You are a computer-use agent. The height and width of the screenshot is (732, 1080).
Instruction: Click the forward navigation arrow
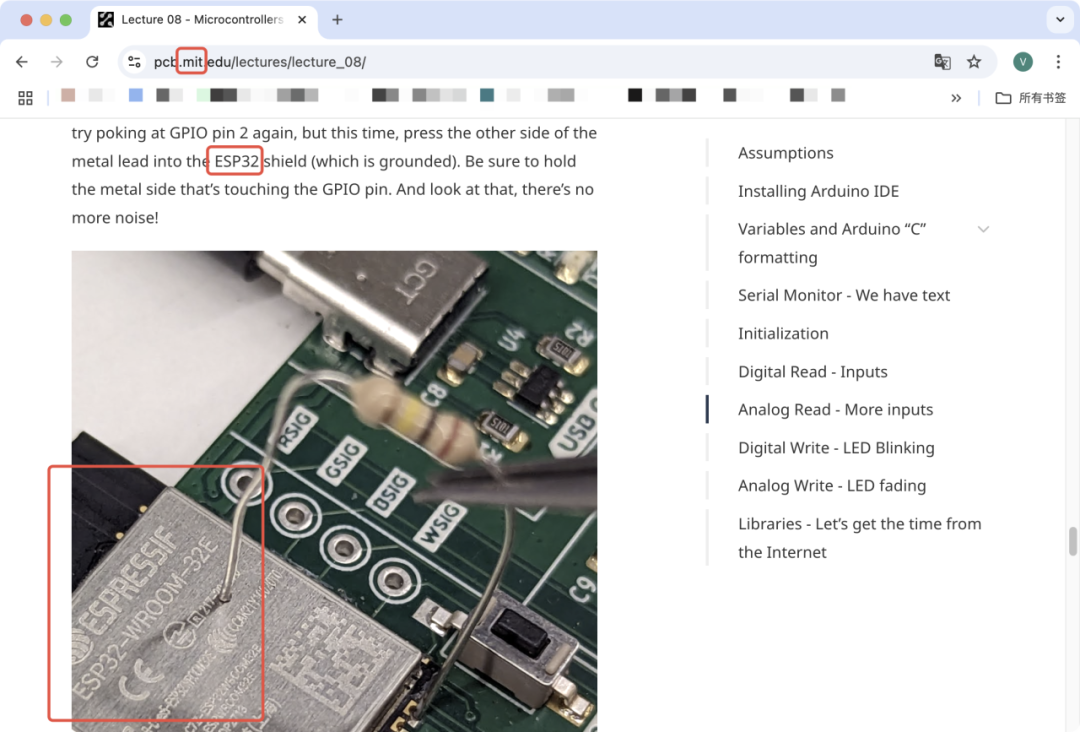tap(56, 62)
